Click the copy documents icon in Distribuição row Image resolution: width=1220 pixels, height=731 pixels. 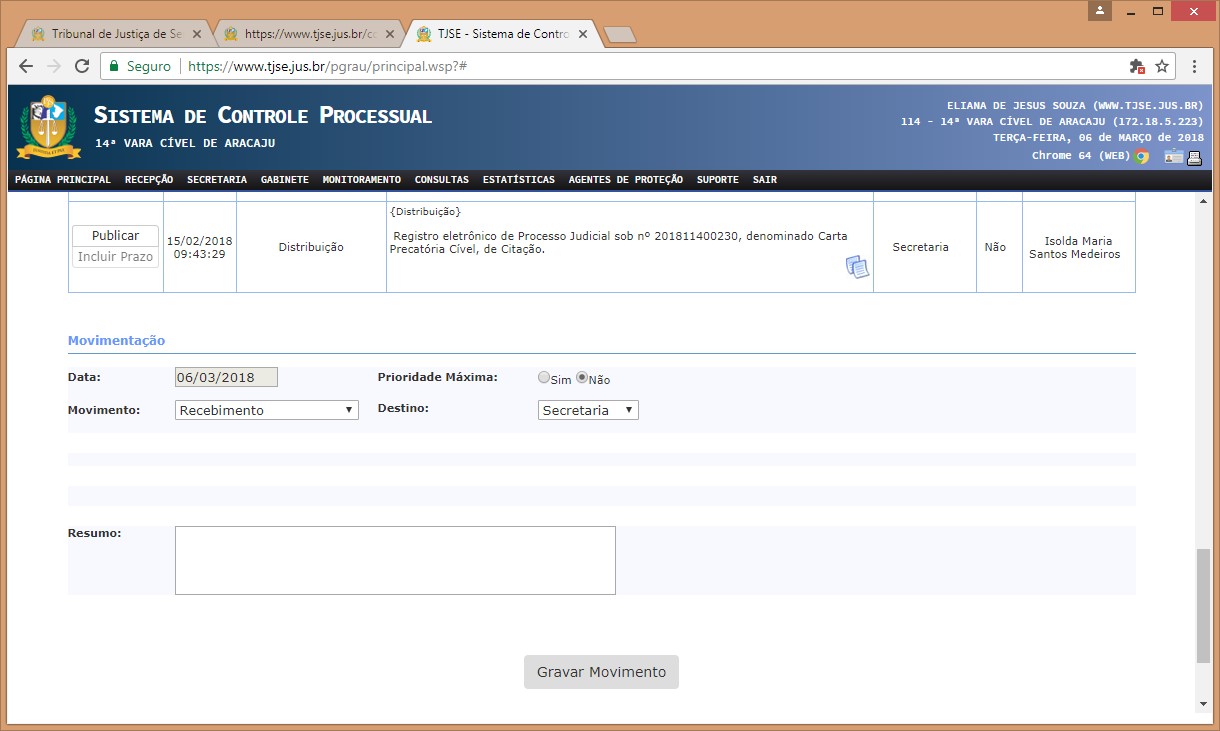pos(857,267)
